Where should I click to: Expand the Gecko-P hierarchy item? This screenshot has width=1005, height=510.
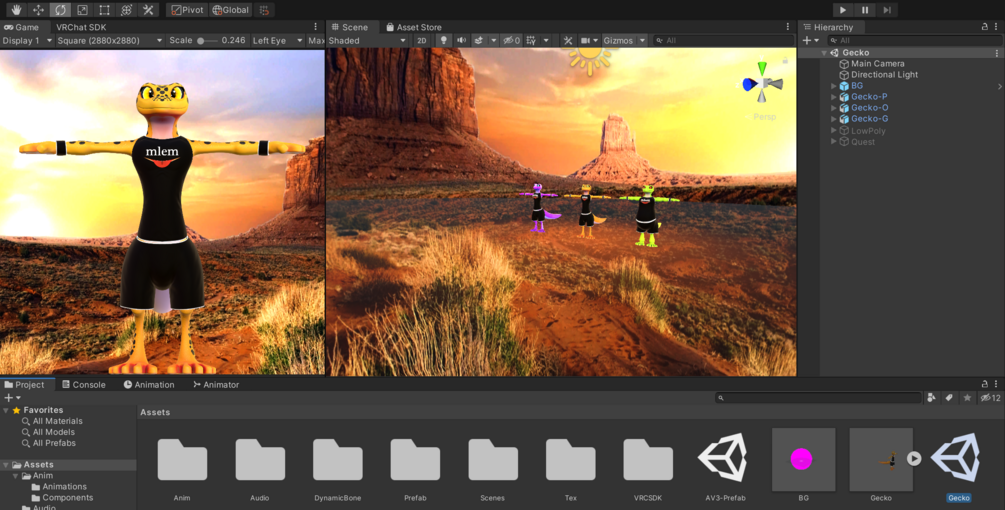coord(834,97)
